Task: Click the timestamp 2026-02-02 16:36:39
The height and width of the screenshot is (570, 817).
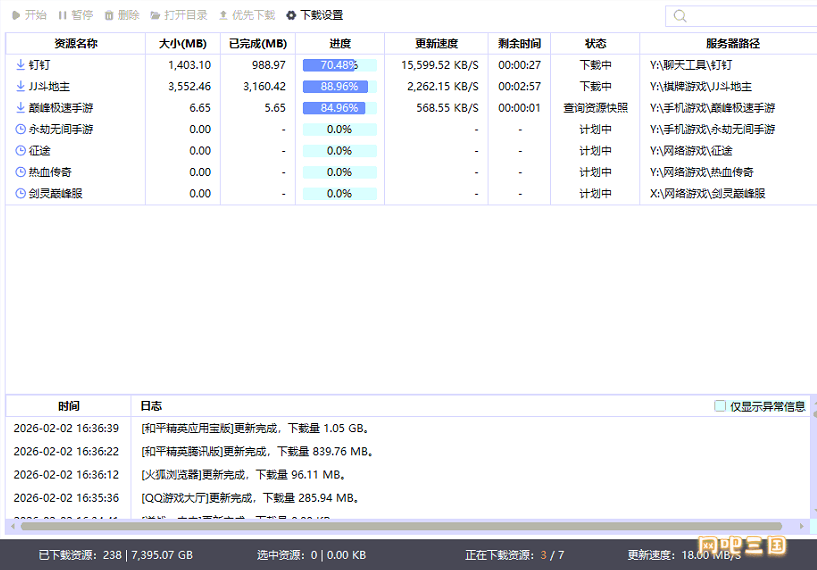Action: tap(66, 428)
